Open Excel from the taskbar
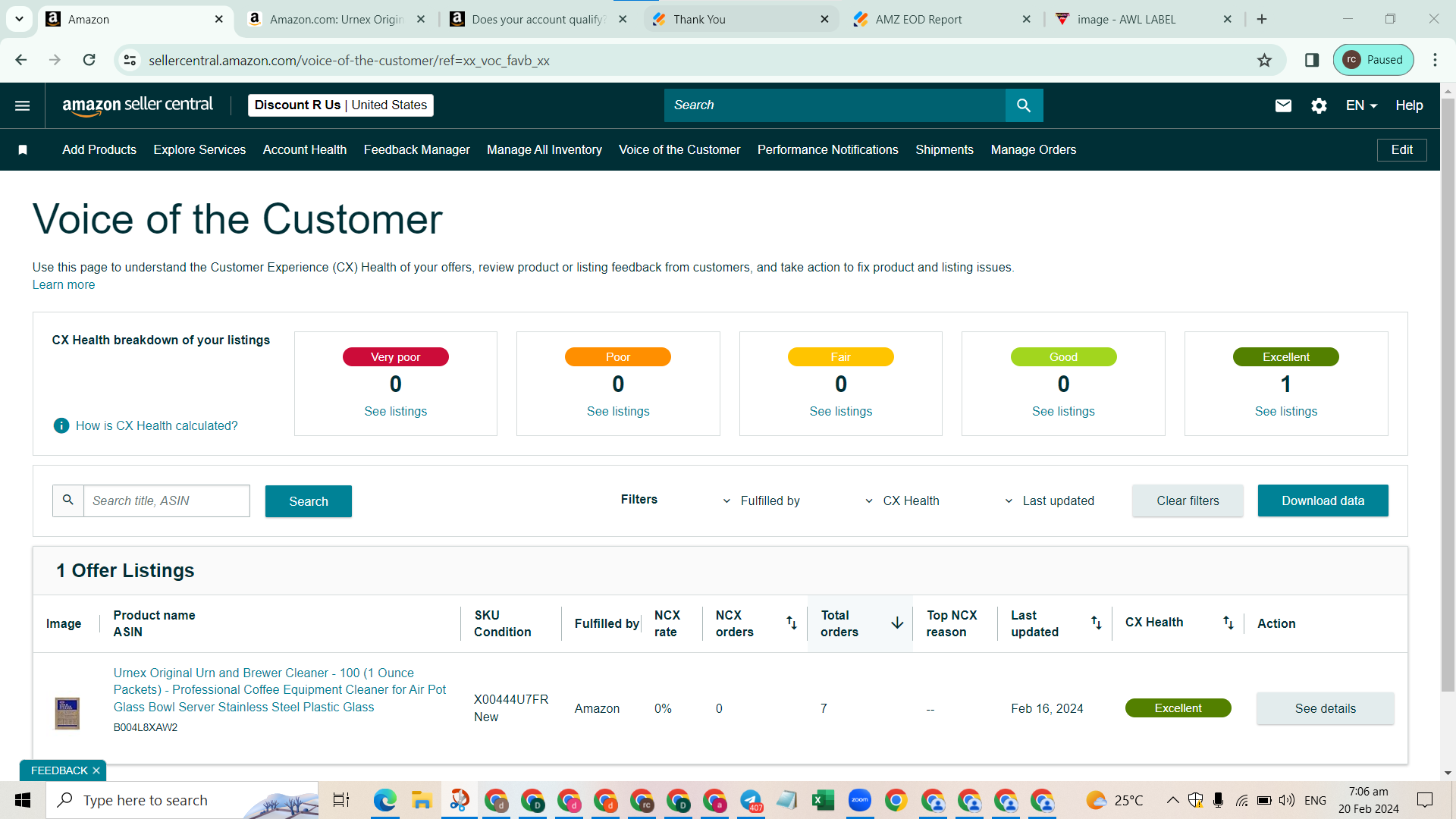 coord(823,800)
